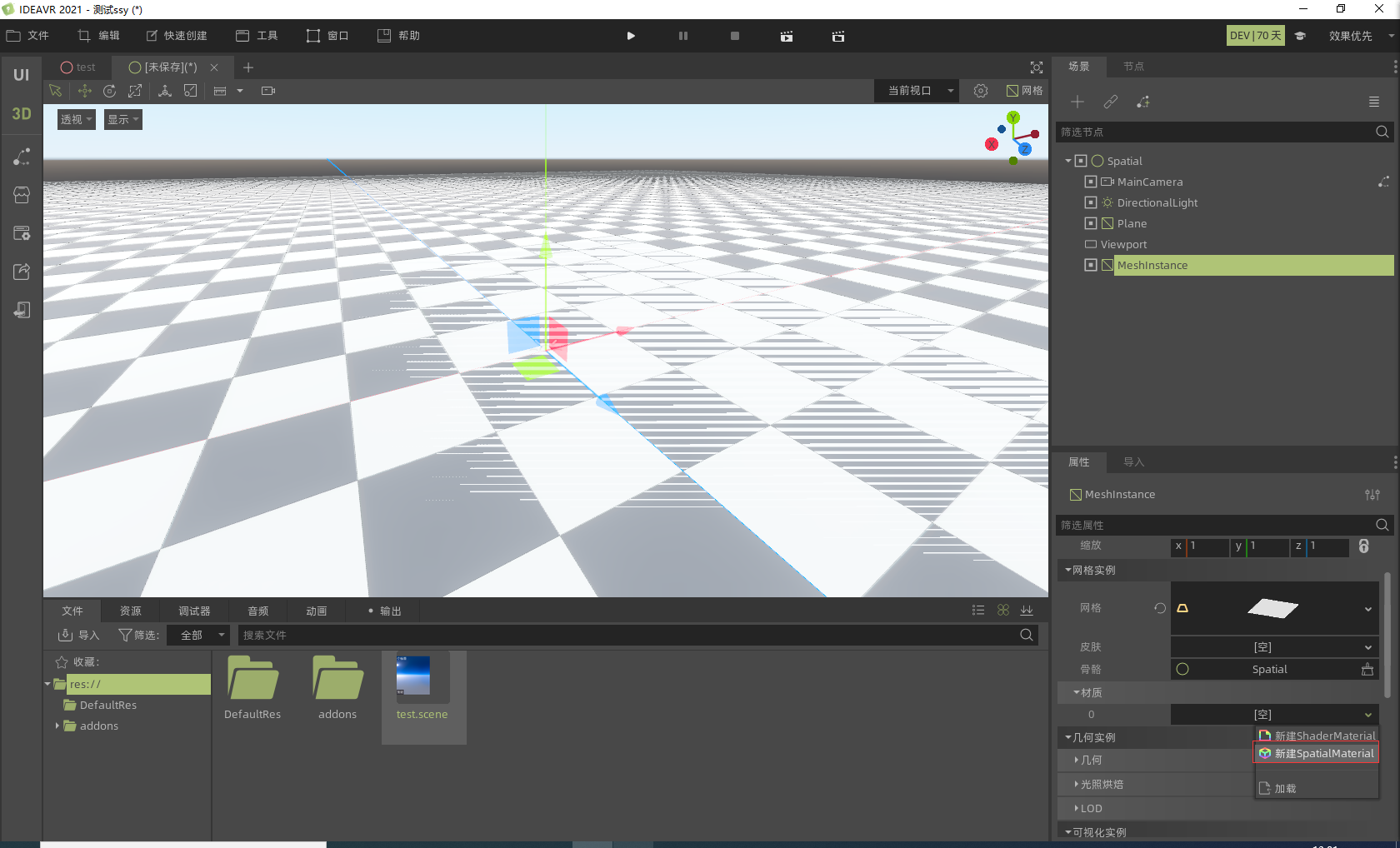Open the 透视 perspective dropdown

(x=76, y=119)
